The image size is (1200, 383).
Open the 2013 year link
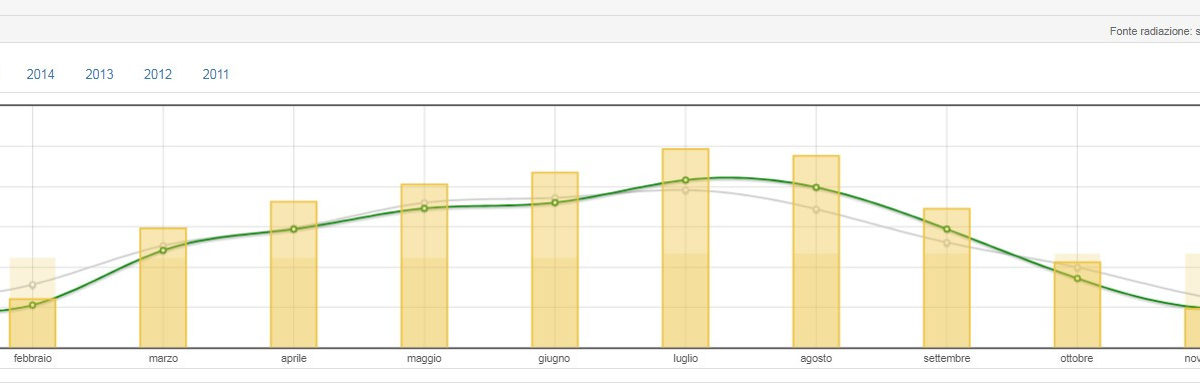[x=99, y=74]
